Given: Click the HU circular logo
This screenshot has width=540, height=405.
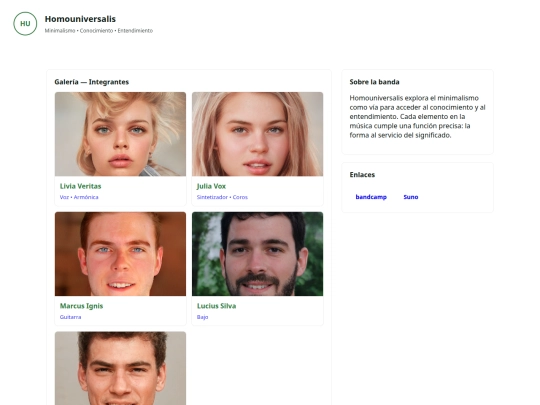Looking at the screenshot, I should 25,24.
